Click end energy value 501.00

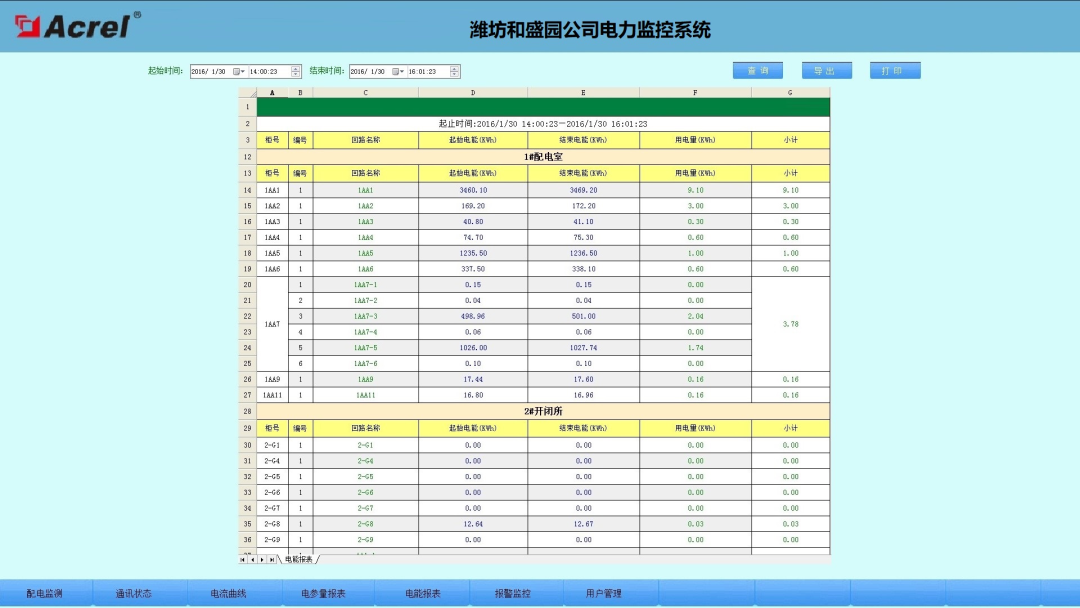(583, 317)
